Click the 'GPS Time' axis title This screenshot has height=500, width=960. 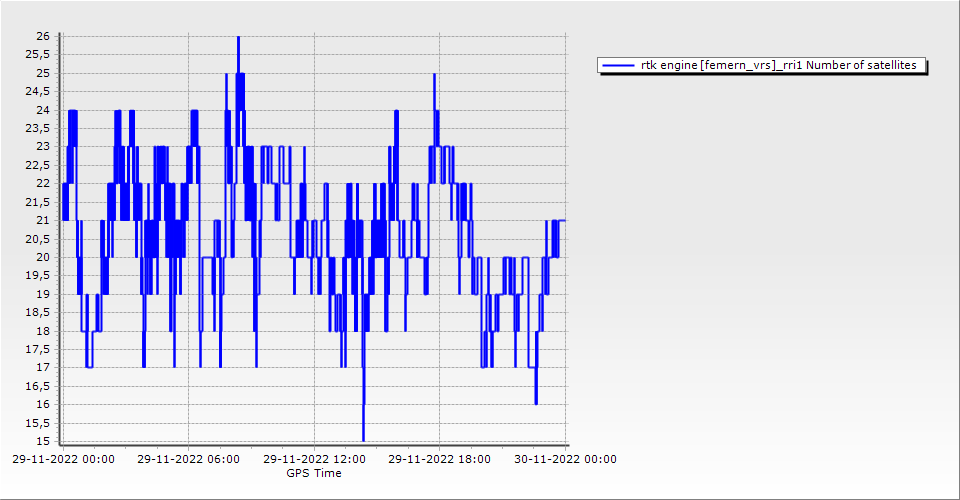click(313, 473)
